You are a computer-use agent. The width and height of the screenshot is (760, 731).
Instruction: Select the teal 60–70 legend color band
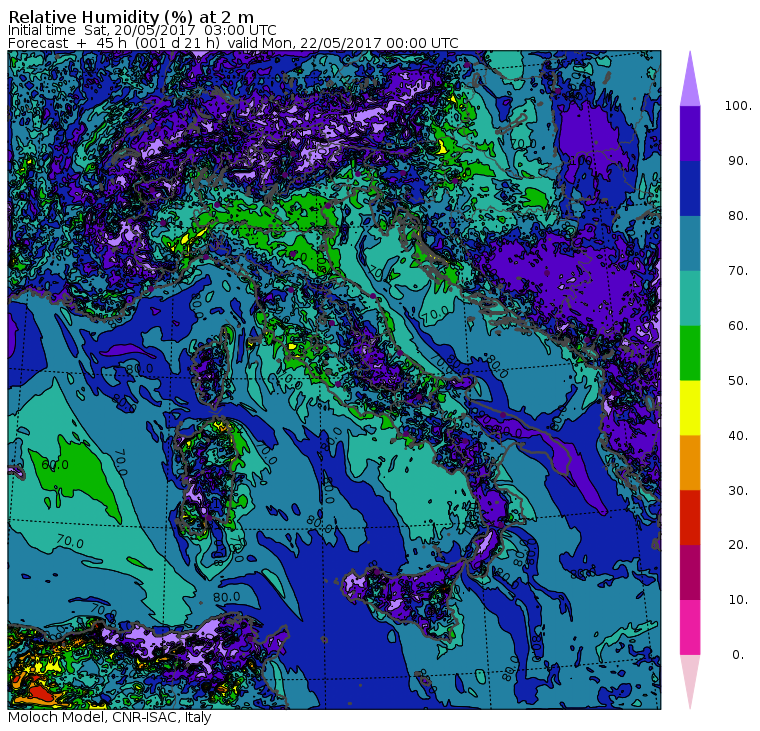click(690, 298)
